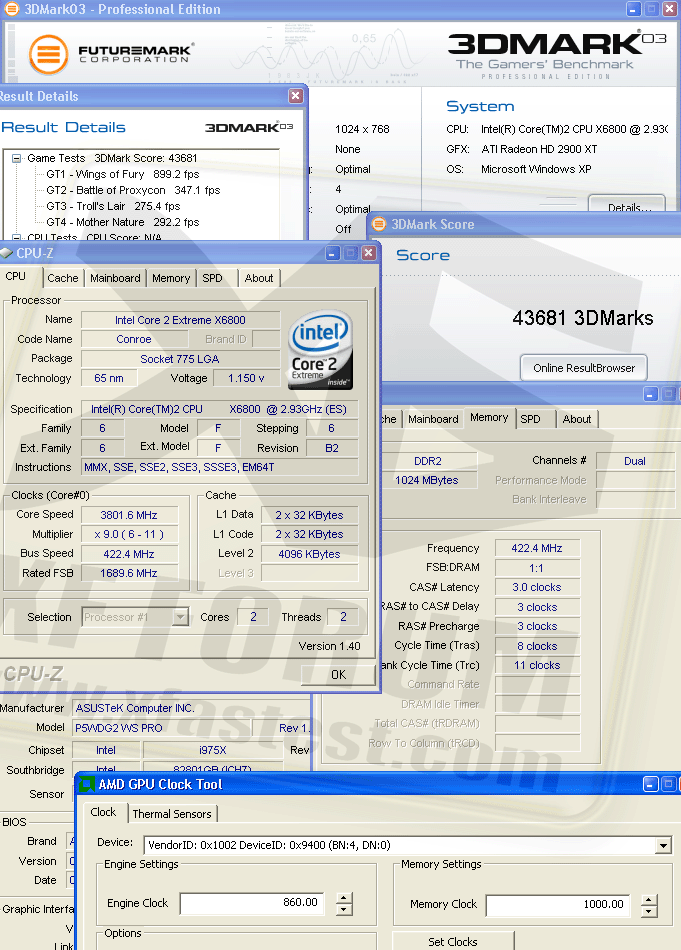
Task: Click the 3DMark Score window icon
Action: (x=379, y=224)
